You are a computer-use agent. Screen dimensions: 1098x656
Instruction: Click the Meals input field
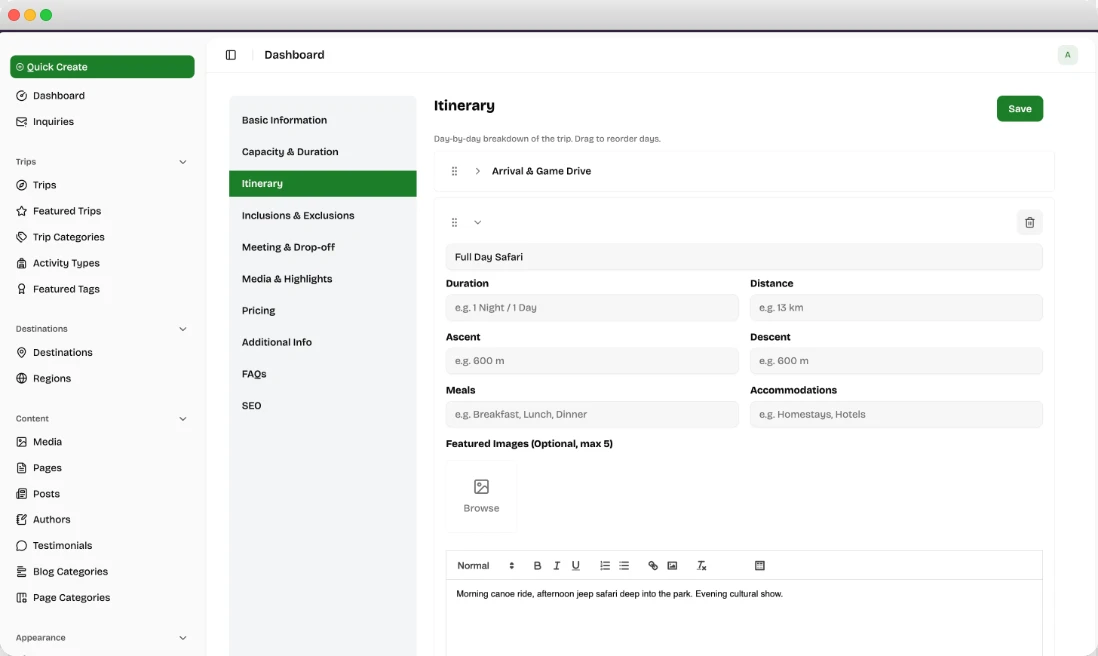click(592, 414)
